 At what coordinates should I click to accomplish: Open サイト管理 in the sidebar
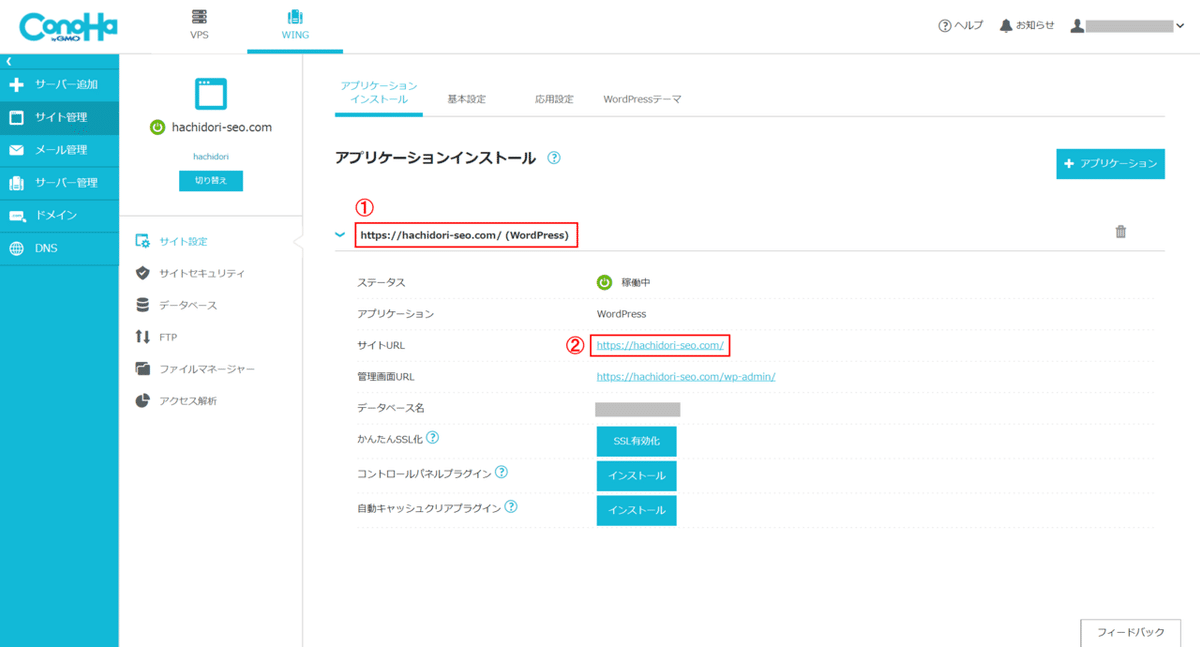(59, 118)
